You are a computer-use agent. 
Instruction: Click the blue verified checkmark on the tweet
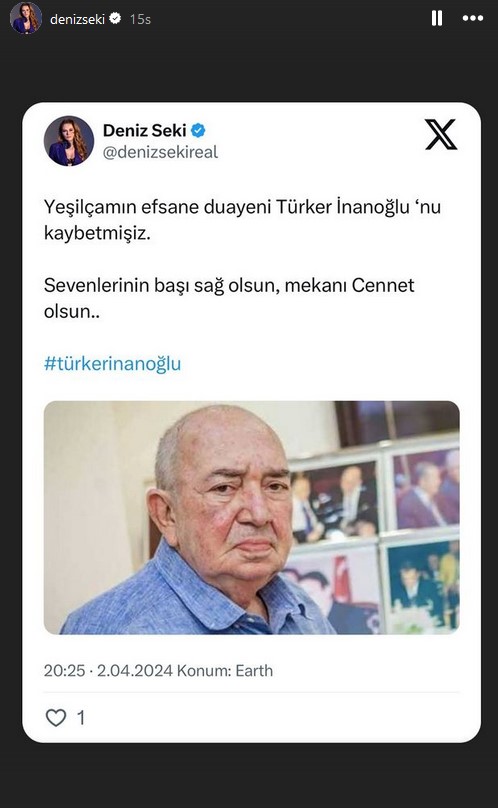coord(198,131)
